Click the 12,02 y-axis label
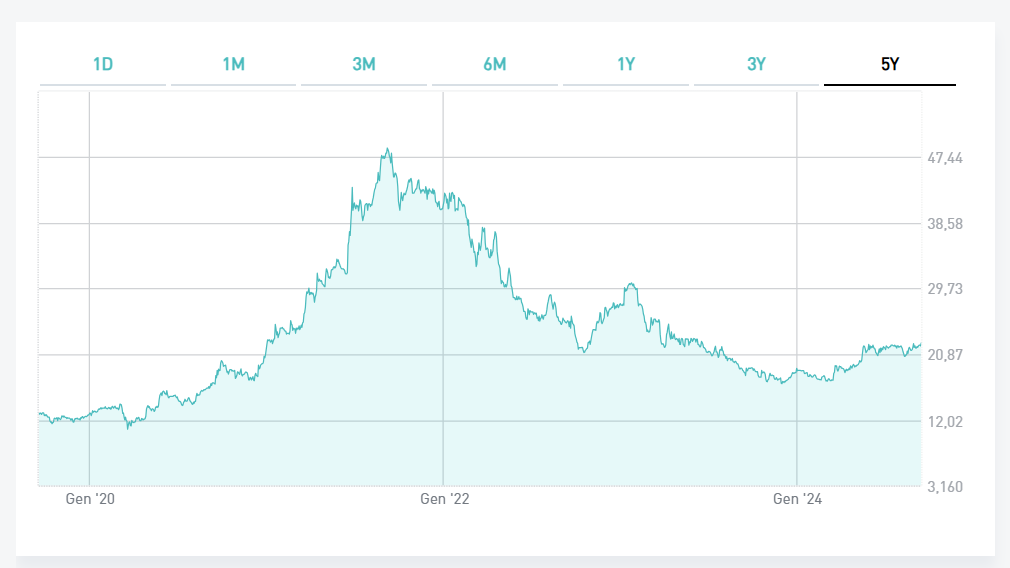1010x568 pixels. [945, 421]
